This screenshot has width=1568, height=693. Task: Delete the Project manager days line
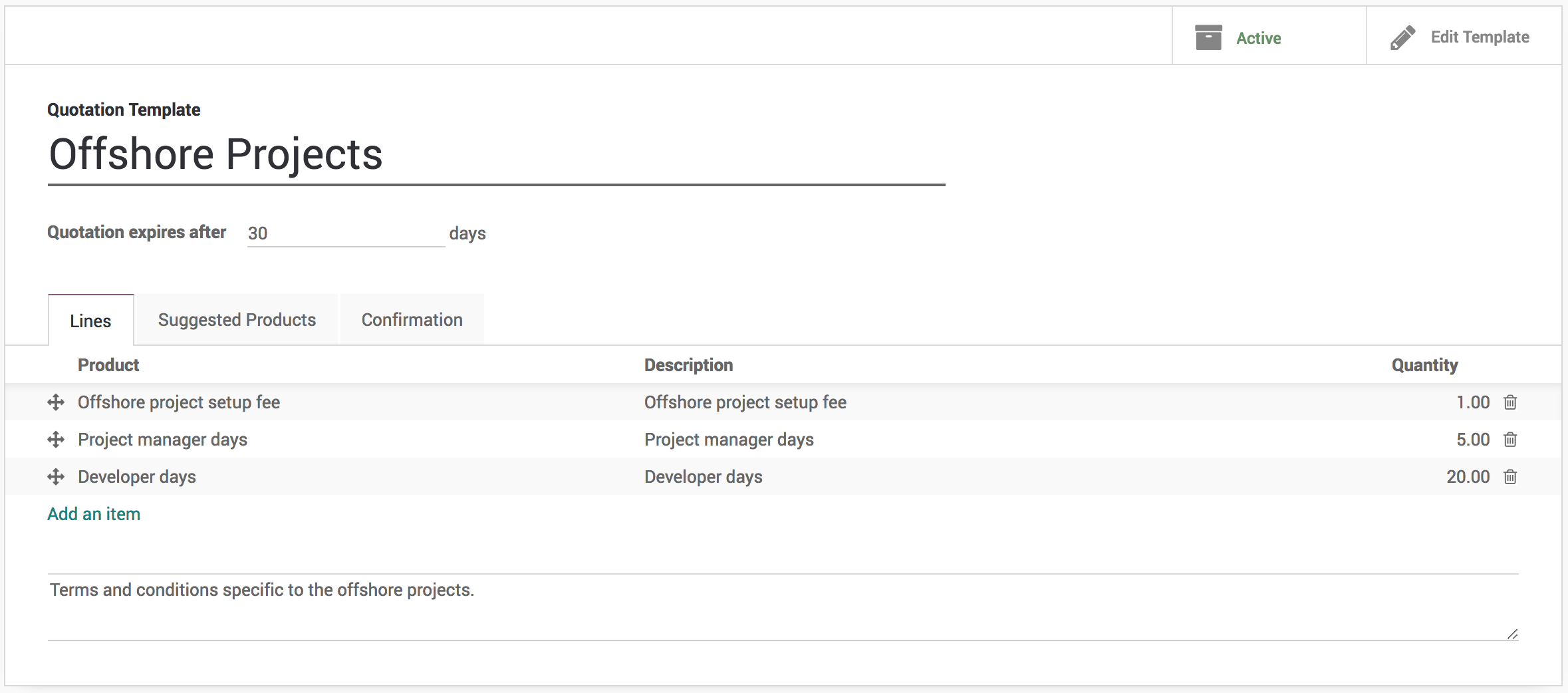click(x=1510, y=440)
